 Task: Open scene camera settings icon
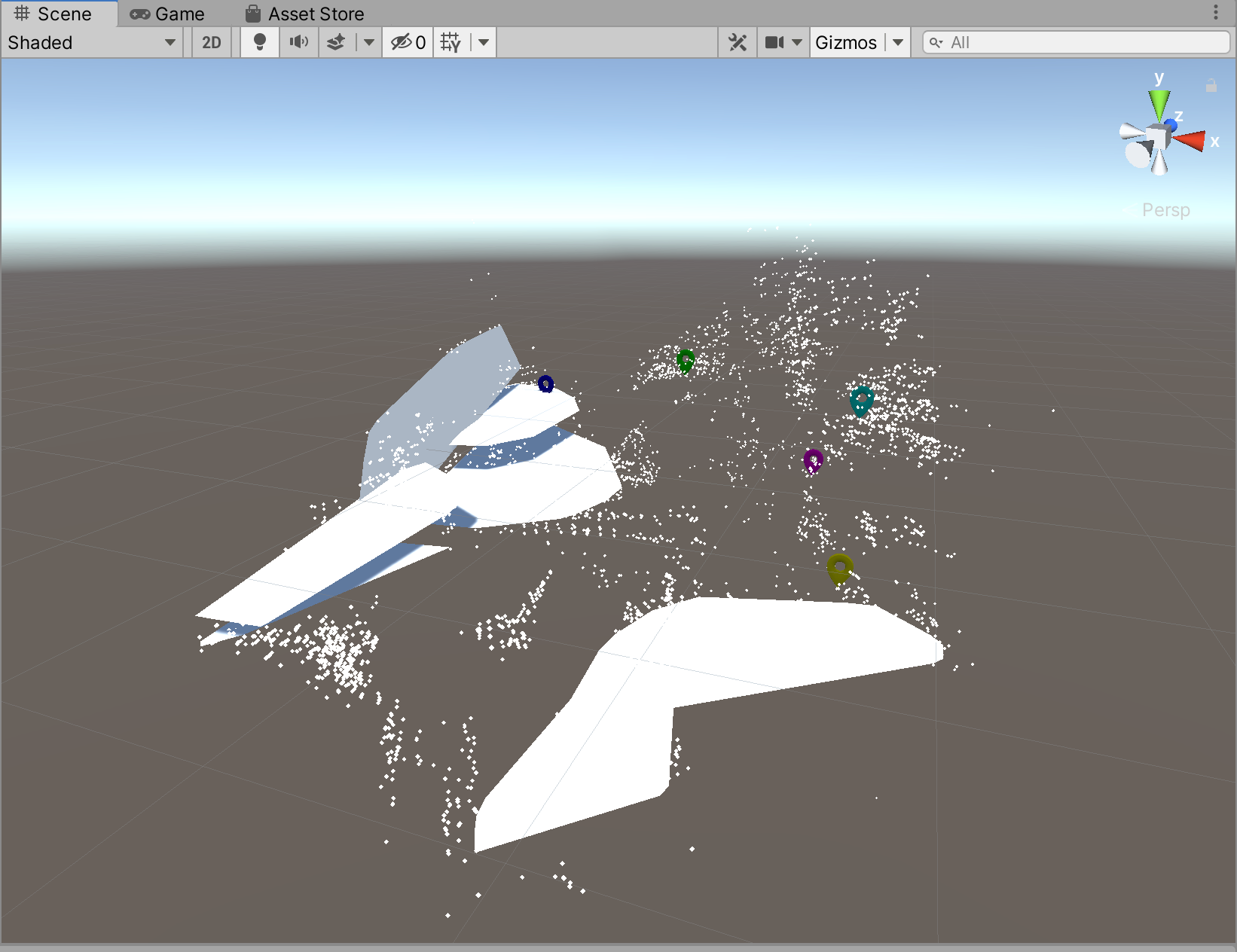coord(774,42)
